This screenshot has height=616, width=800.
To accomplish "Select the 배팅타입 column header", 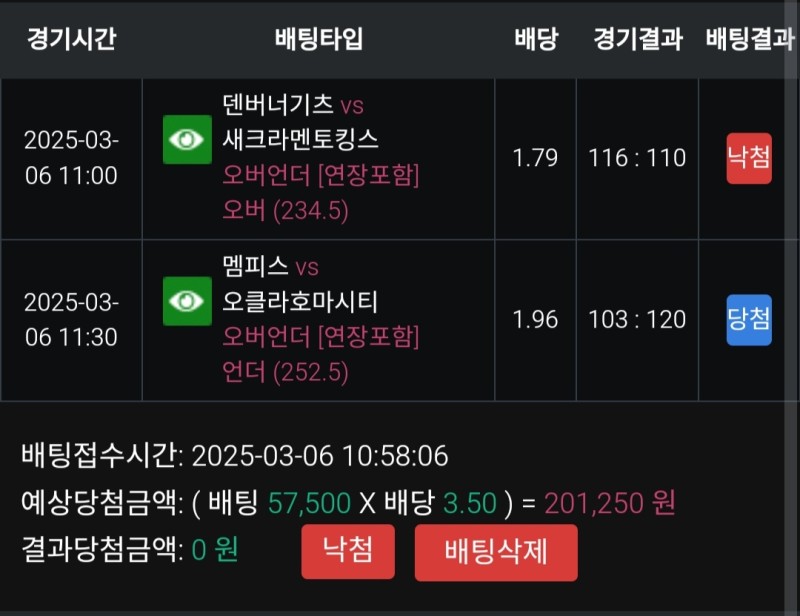I will 319,39.
